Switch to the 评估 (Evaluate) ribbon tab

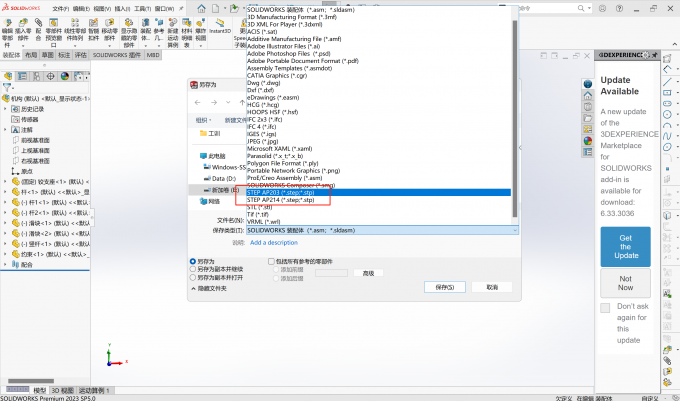click(81, 55)
